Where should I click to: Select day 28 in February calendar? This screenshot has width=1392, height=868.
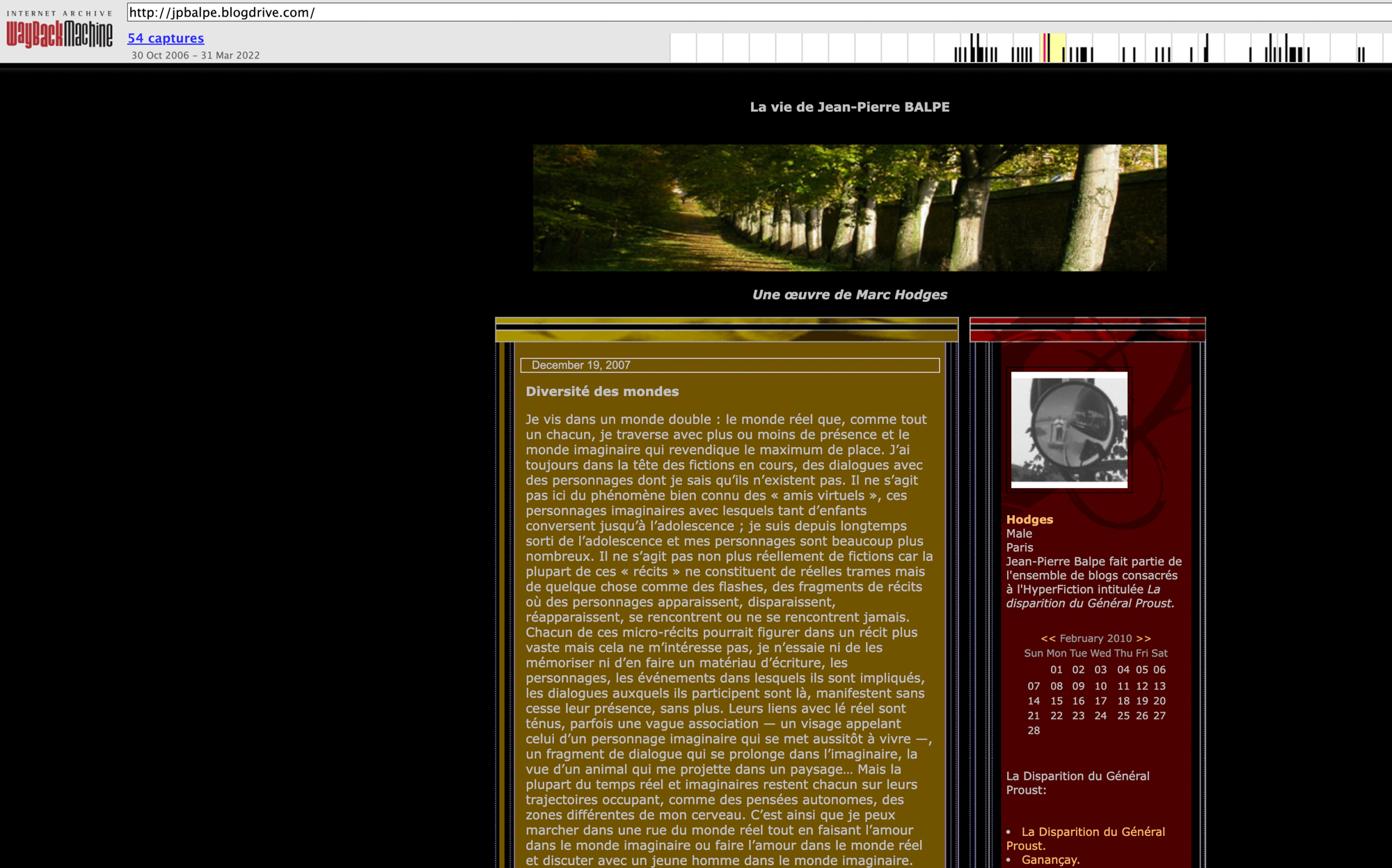[1034, 730]
